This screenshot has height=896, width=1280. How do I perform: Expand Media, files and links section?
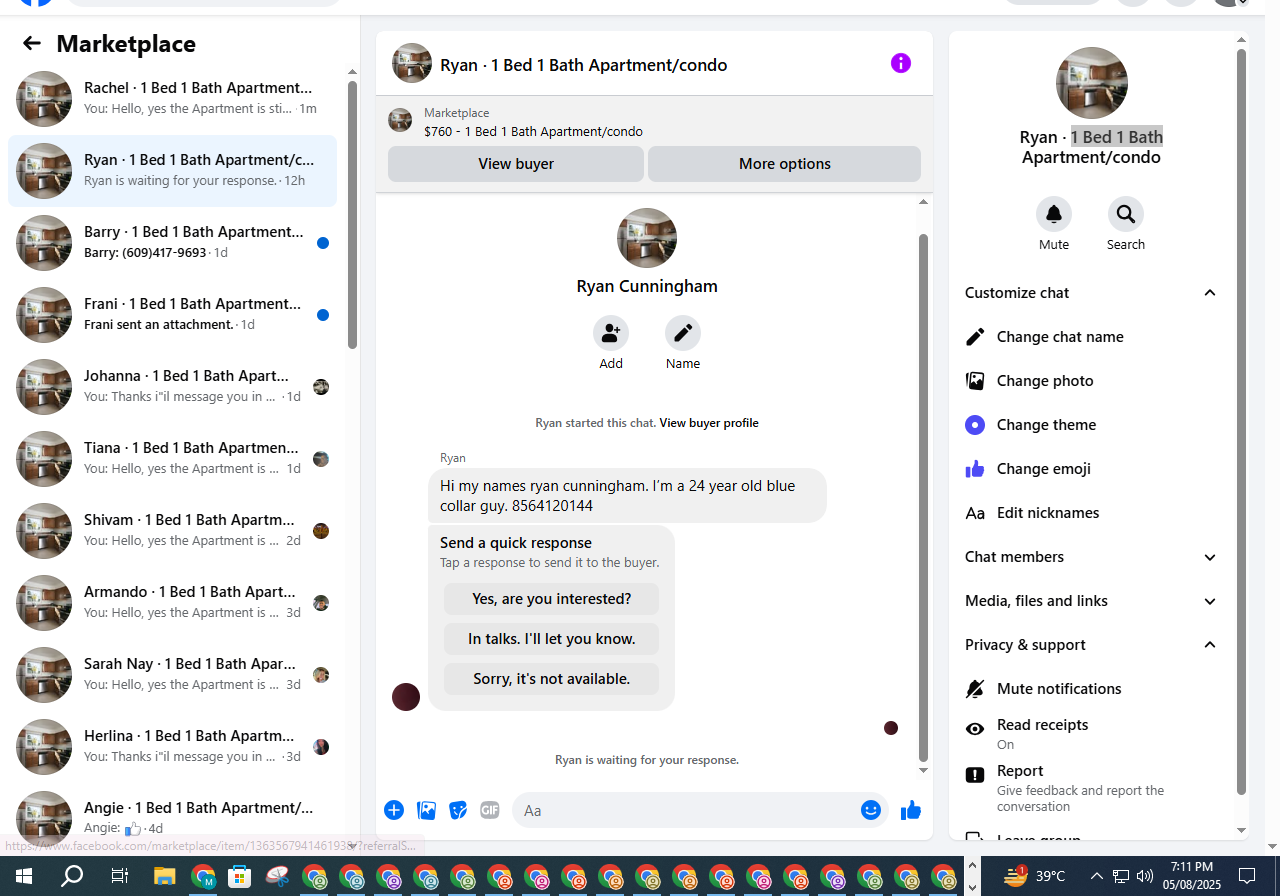(x=1091, y=601)
